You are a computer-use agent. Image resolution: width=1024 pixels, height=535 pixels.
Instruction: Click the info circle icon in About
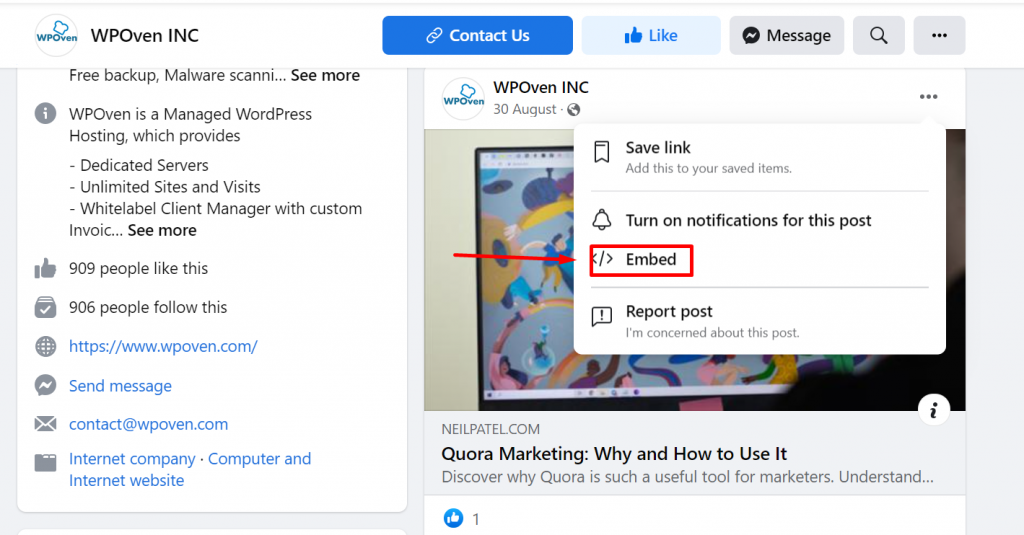coord(45,114)
